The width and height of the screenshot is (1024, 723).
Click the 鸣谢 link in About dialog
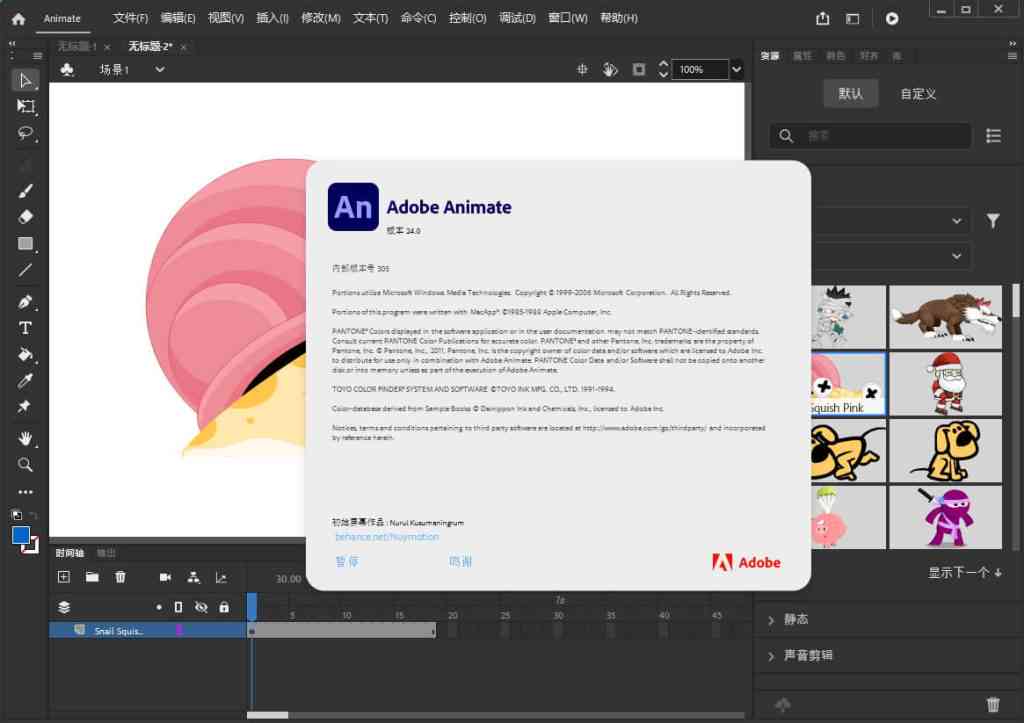tap(460, 562)
